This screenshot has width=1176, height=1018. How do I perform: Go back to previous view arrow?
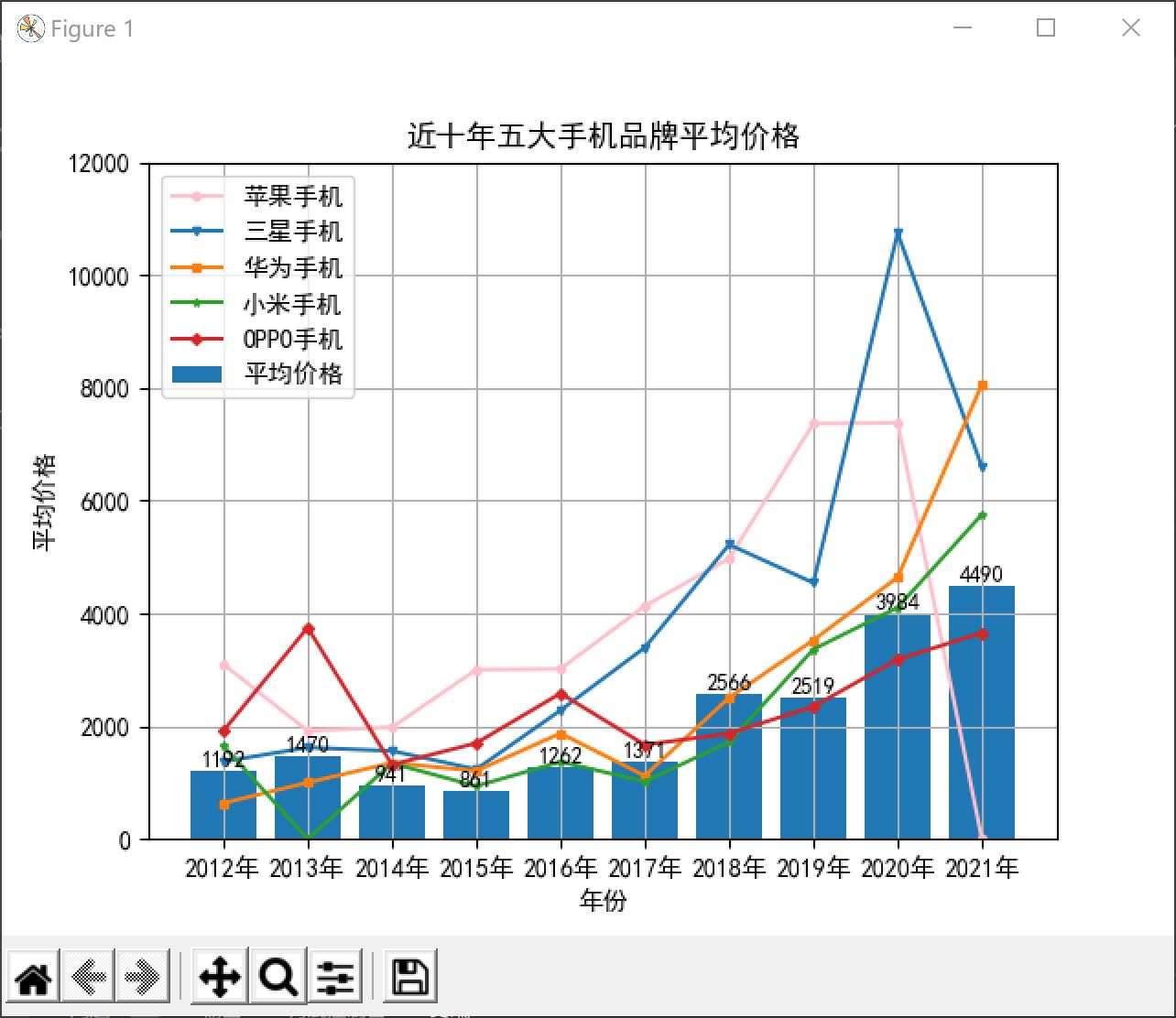point(88,977)
